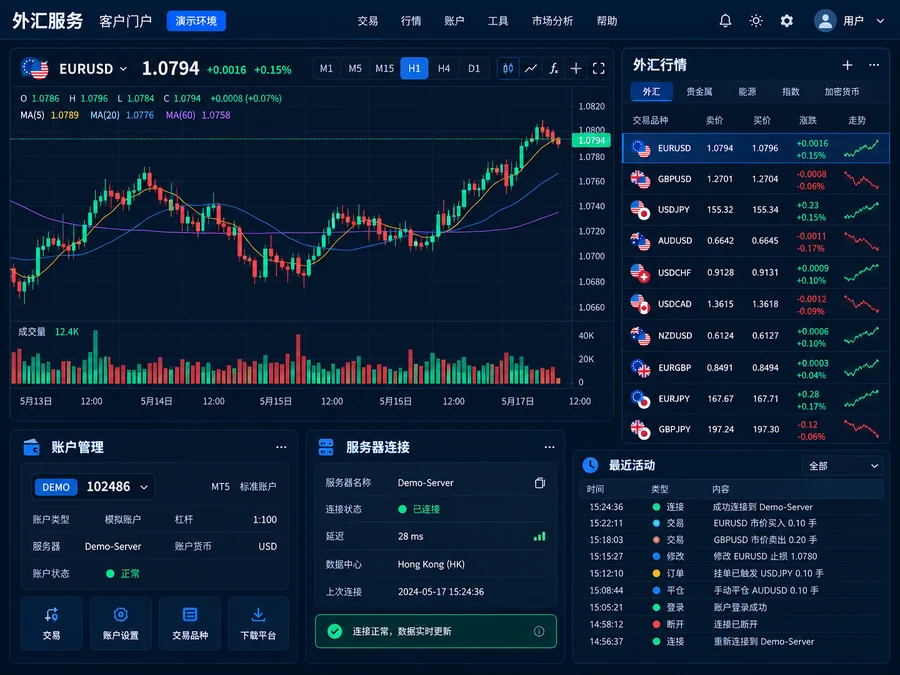Click the MA(20) 1.0776 indicator label

pos(122,115)
